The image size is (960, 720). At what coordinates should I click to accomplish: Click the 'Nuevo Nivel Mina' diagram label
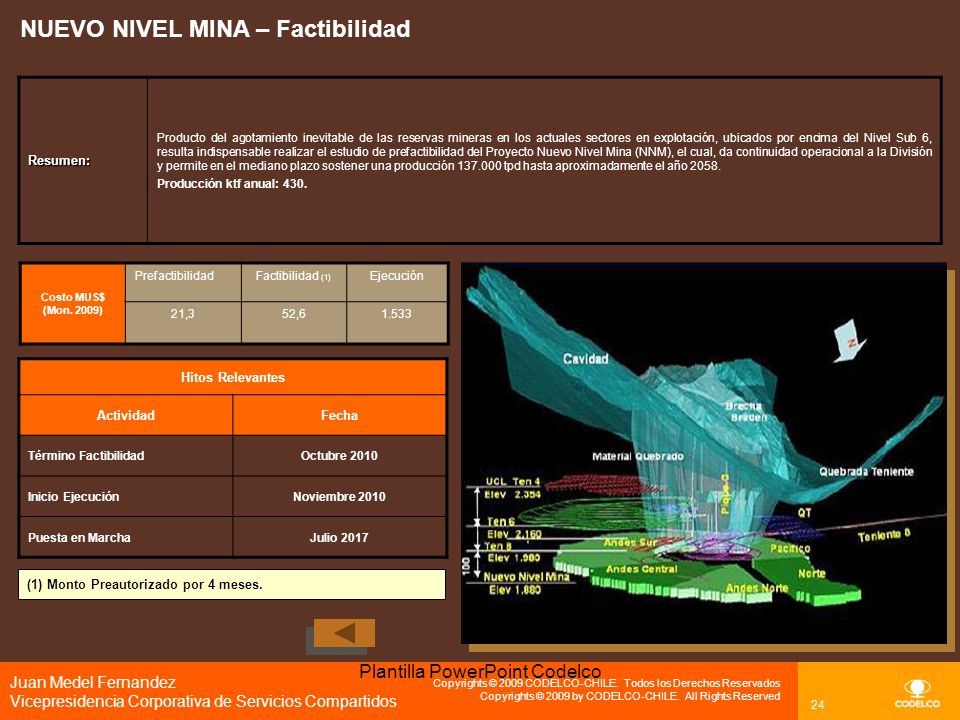click(527, 576)
